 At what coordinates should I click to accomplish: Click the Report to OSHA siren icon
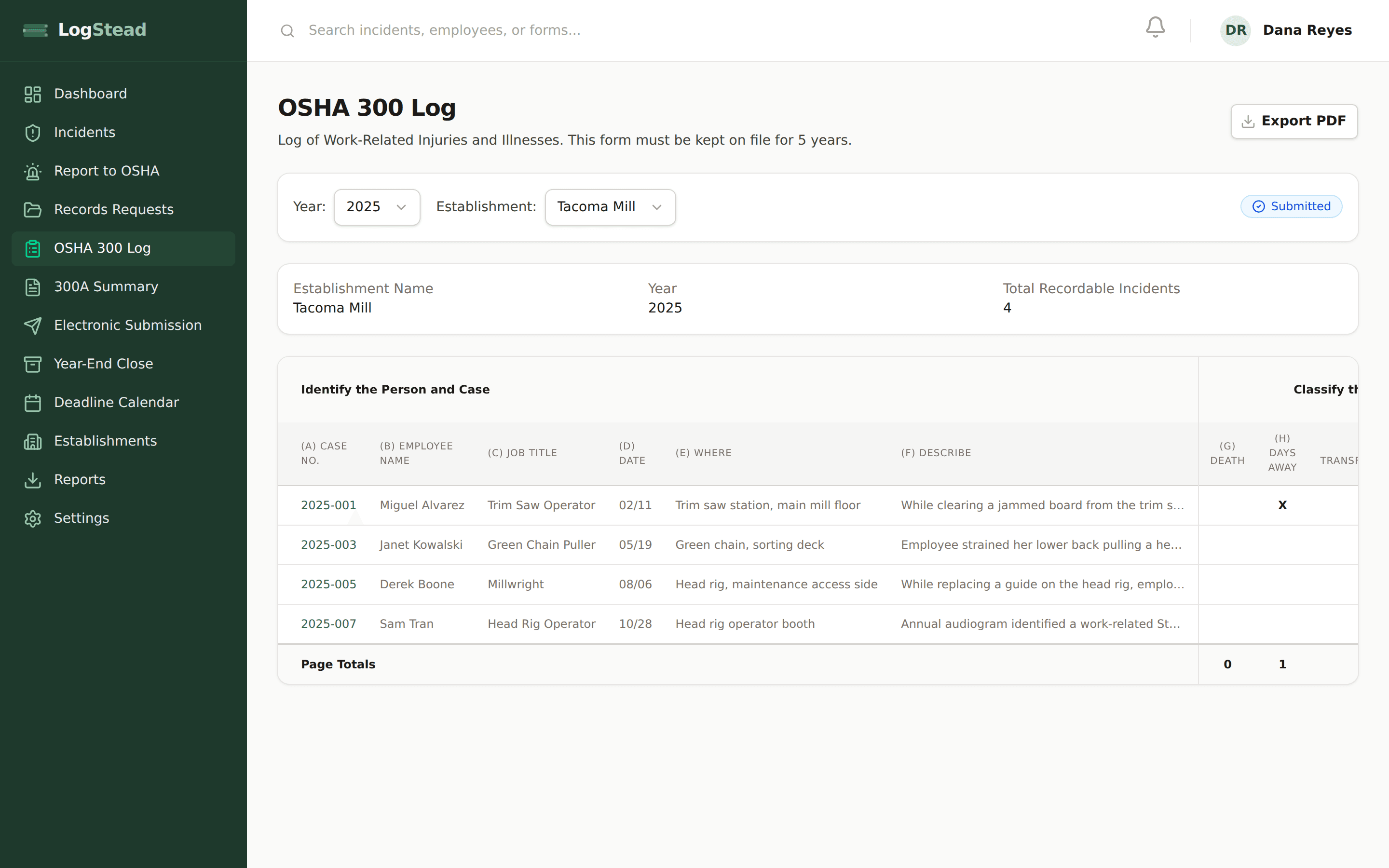33,171
